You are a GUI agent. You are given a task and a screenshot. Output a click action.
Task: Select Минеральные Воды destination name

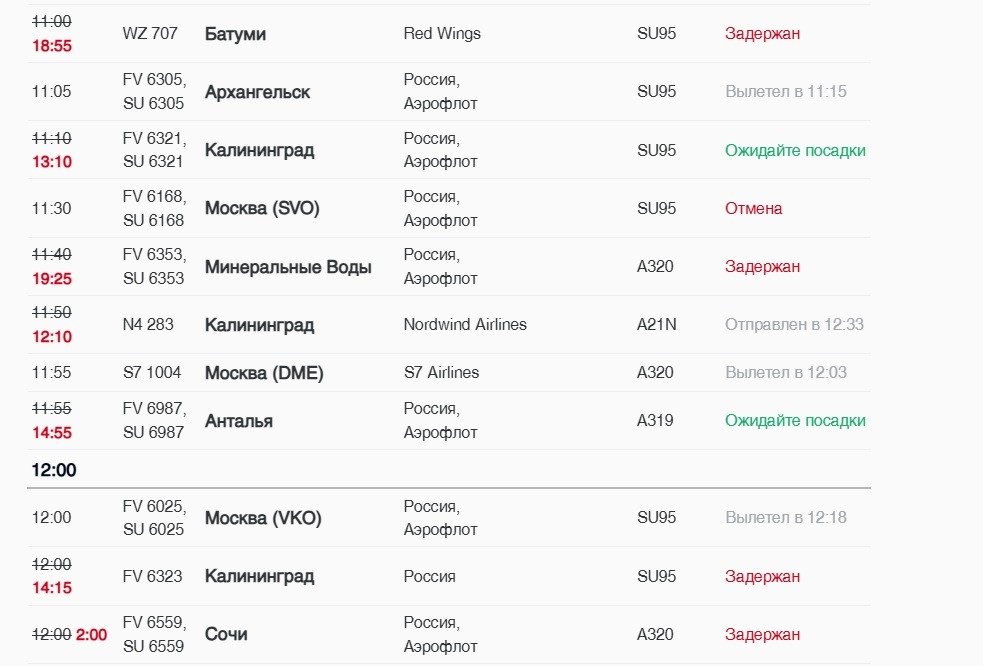pyautogui.click(x=288, y=267)
